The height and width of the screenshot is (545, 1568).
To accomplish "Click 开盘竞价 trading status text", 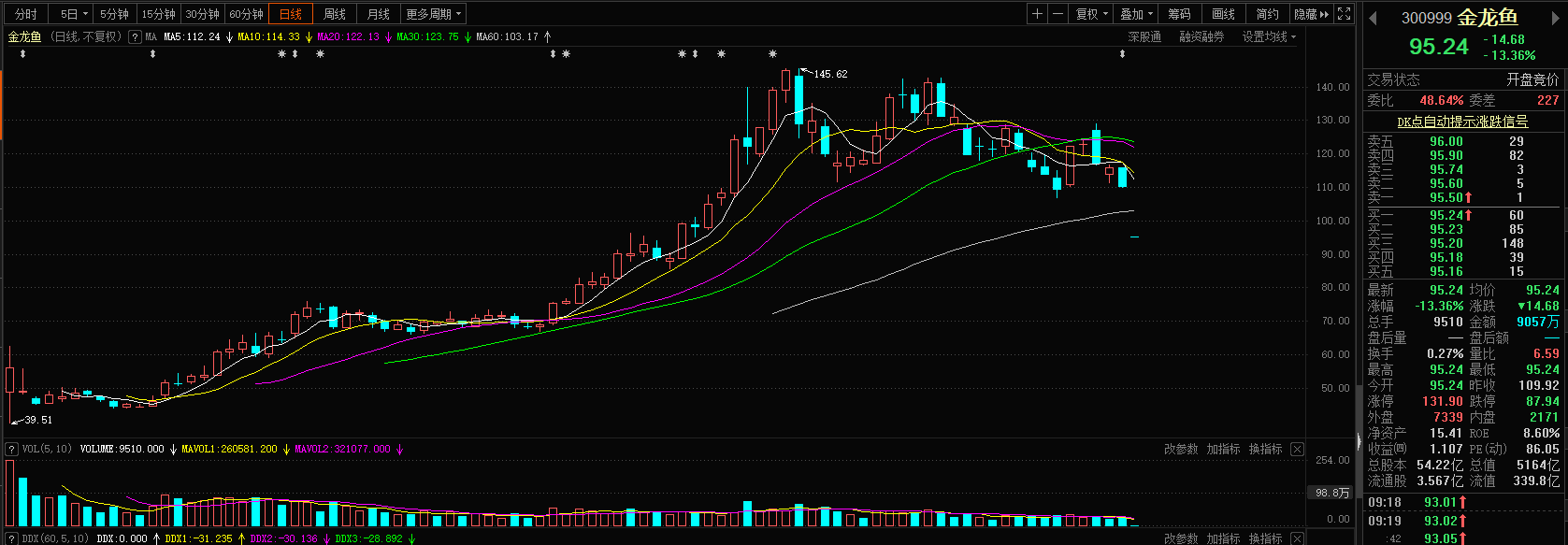I will pyautogui.click(x=1532, y=79).
